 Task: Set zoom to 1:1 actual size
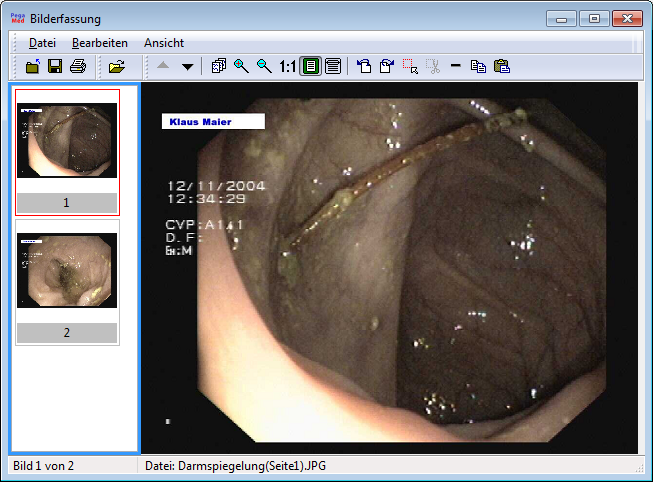(288, 67)
